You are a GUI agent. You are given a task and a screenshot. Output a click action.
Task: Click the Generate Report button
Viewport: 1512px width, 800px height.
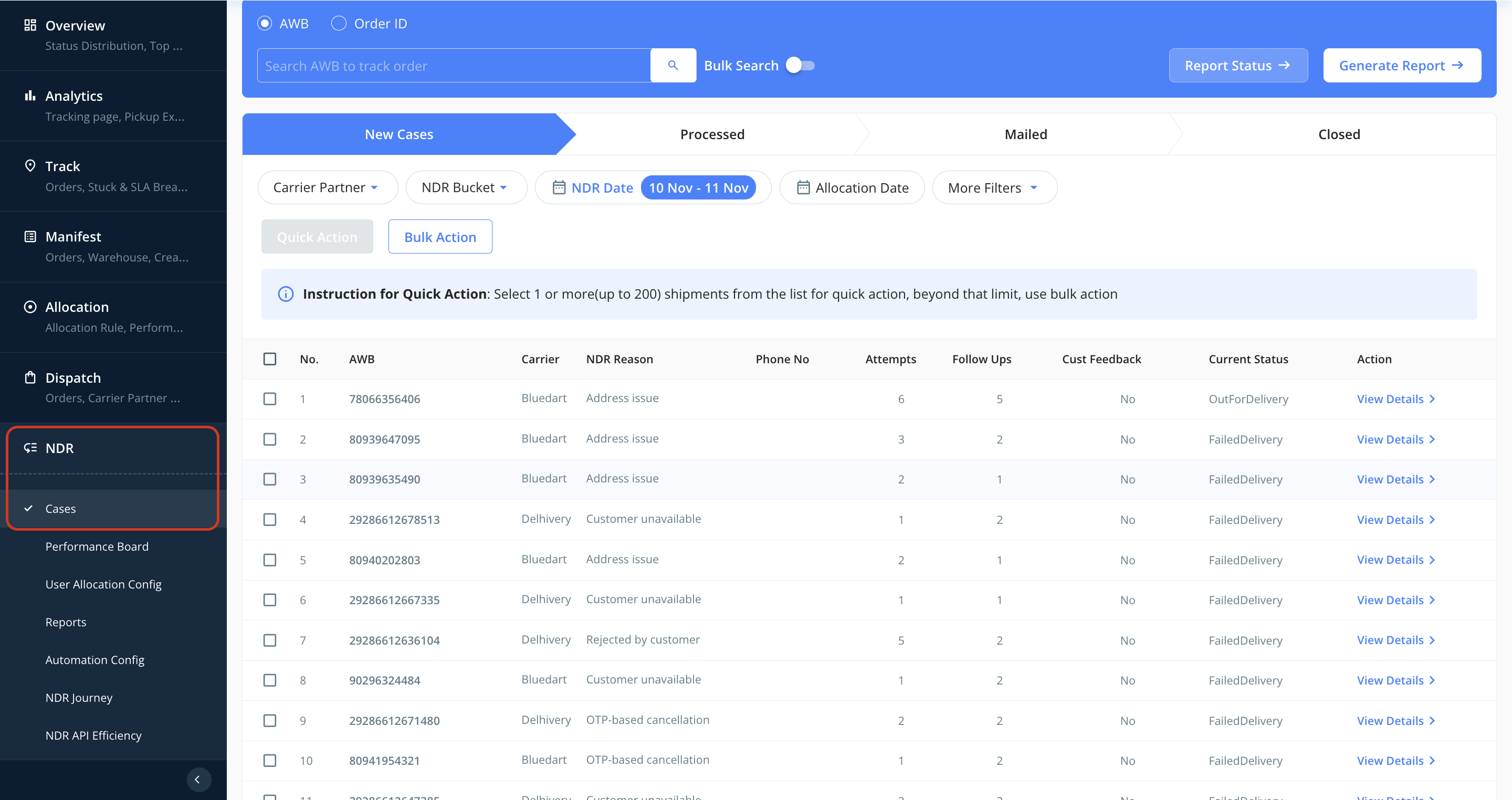point(1401,65)
